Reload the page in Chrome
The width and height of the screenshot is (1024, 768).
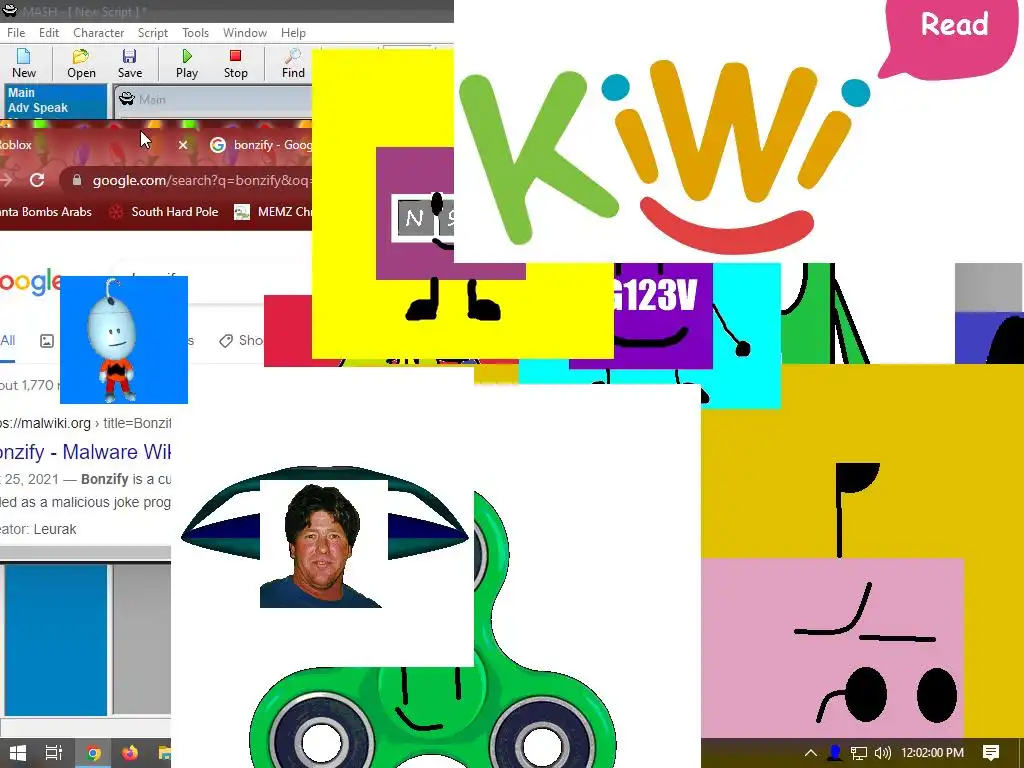(37, 180)
